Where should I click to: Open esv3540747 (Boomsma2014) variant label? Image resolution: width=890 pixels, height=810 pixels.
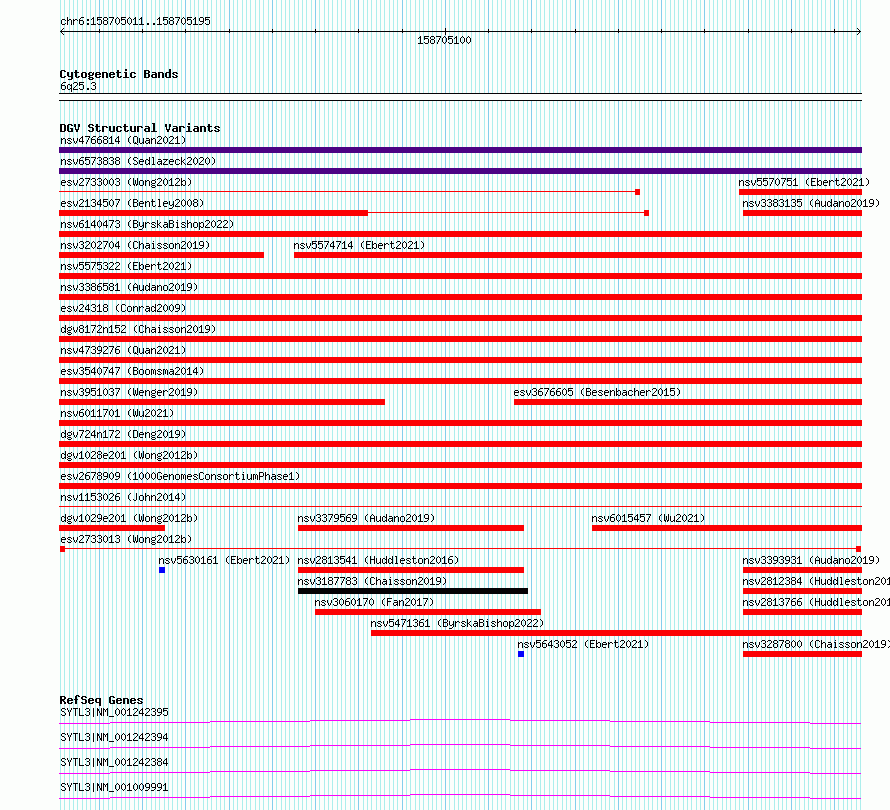click(132, 371)
